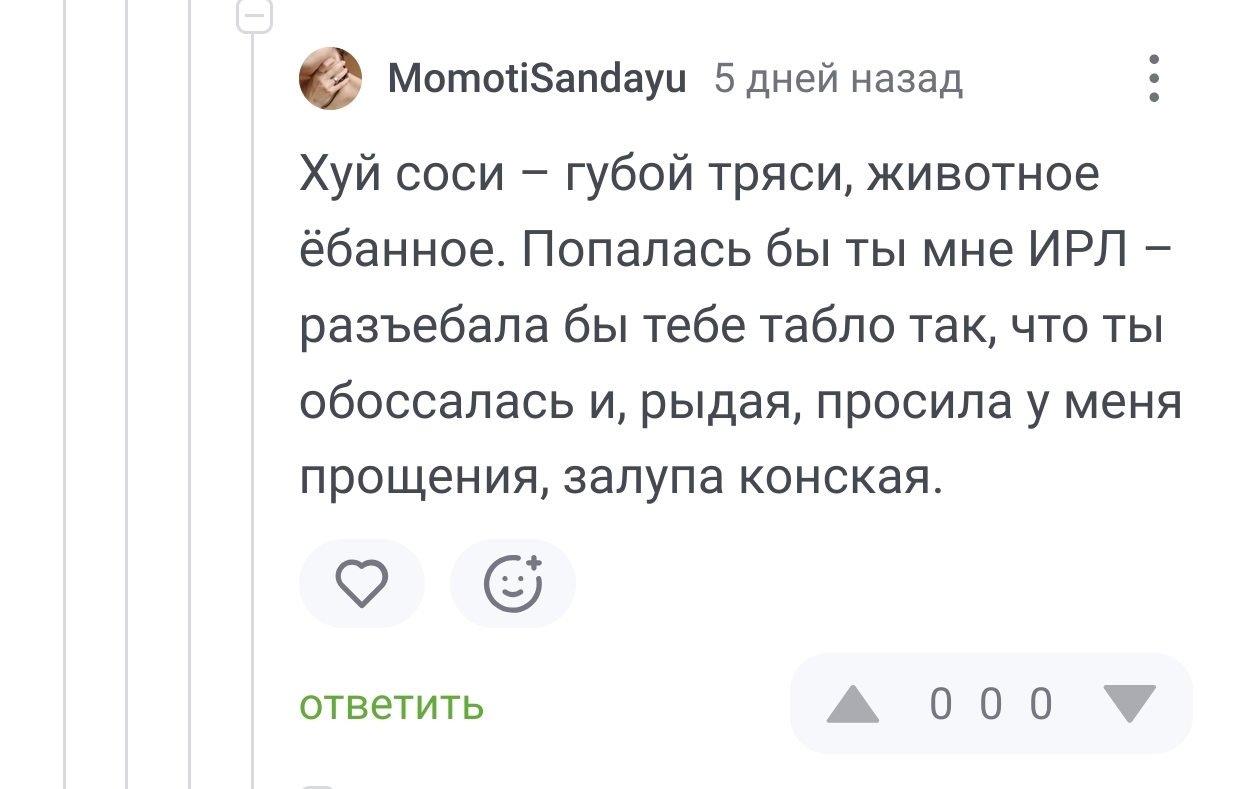This screenshot has width=1240, height=789.
Task: Open the MomotiSandayu username profile link
Action: pyautogui.click(x=537, y=78)
